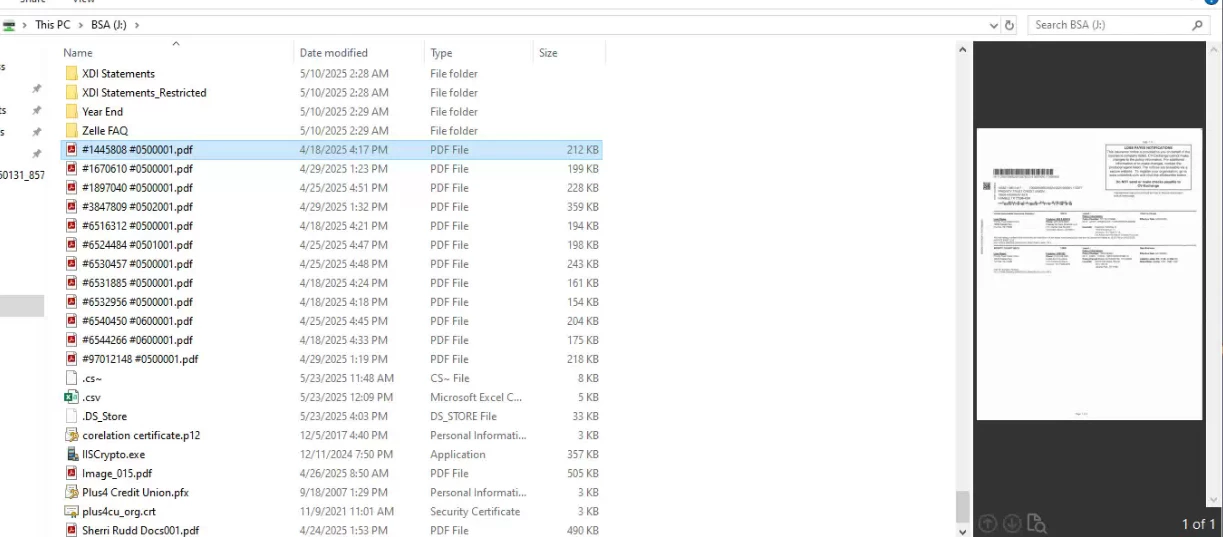
Task: Click the Plus4 Credit Union.pfx certificate icon
Action: tap(71, 492)
